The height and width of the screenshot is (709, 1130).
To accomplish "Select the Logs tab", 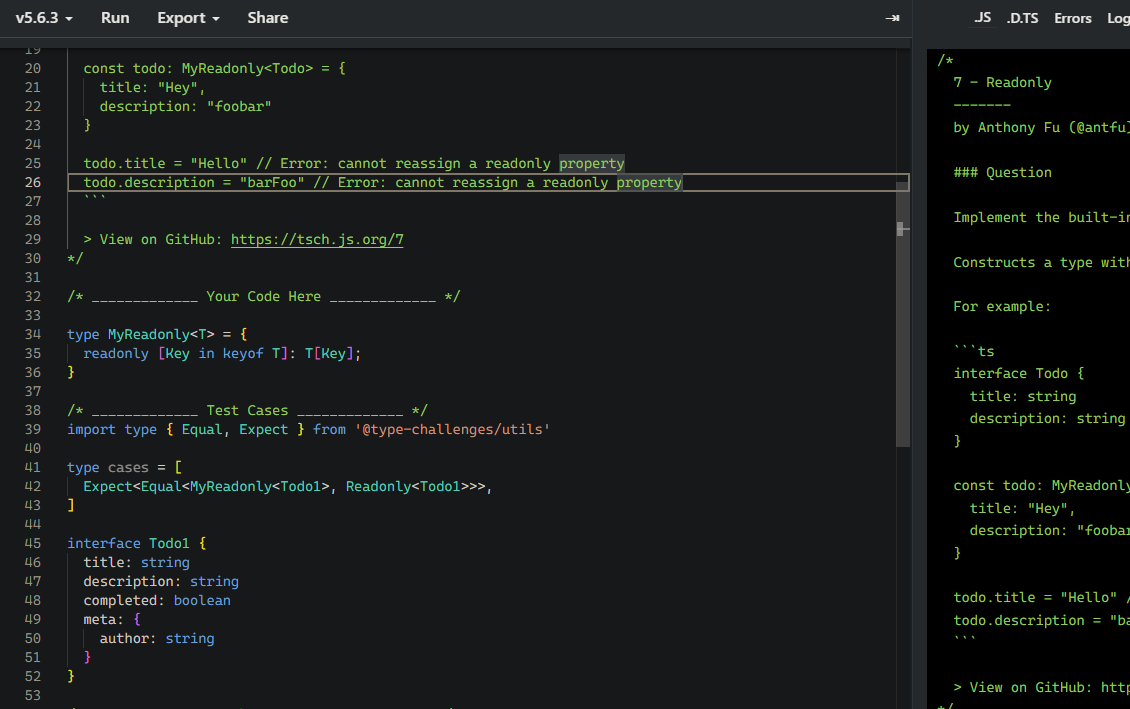I will coord(1118,18).
